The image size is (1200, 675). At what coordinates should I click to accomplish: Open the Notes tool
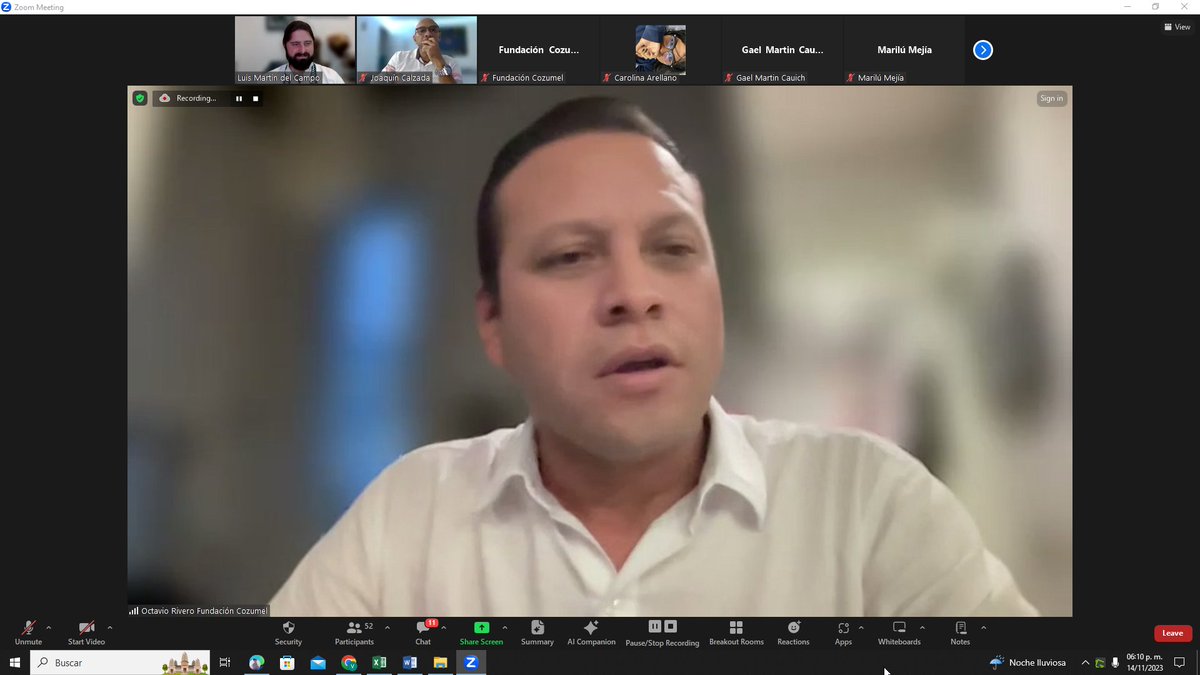tap(960, 633)
